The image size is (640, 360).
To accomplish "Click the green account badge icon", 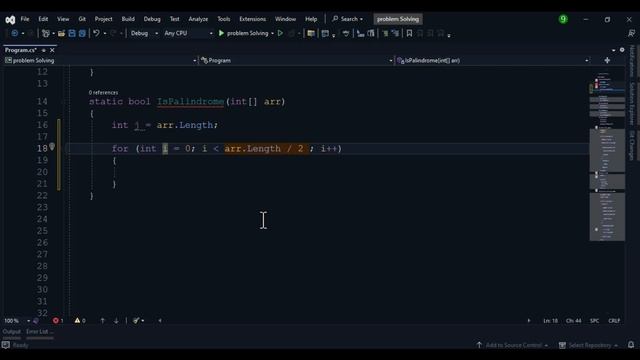I will pyautogui.click(x=563, y=19).
